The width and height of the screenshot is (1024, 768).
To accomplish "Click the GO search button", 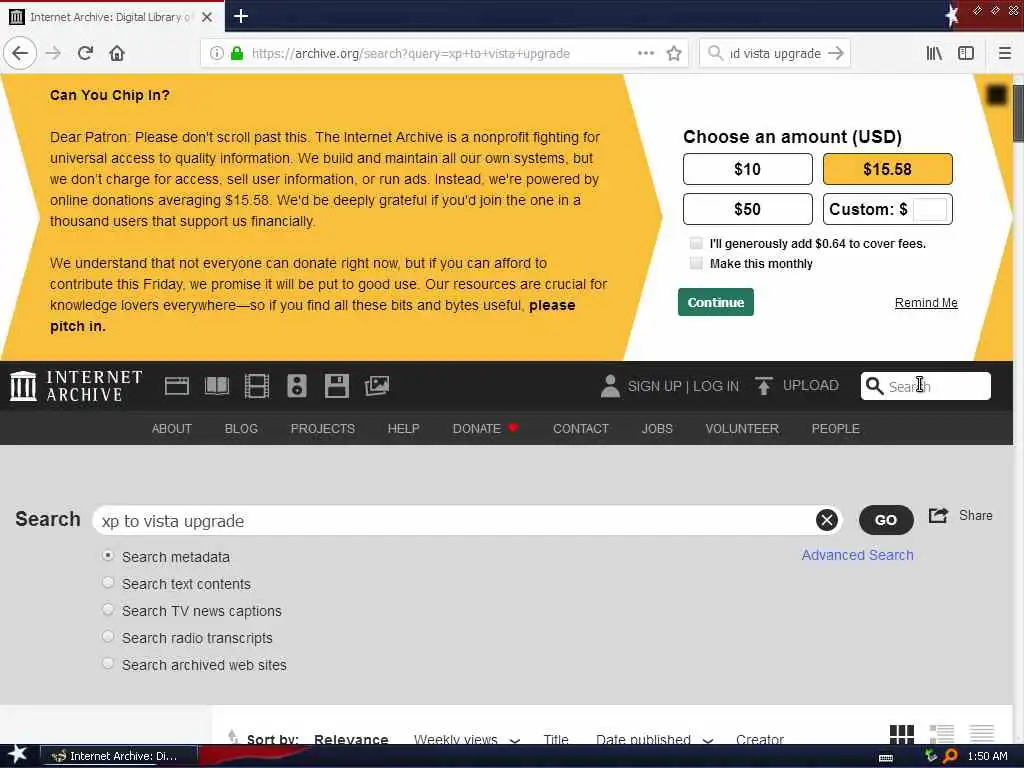I will coord(886,520).
